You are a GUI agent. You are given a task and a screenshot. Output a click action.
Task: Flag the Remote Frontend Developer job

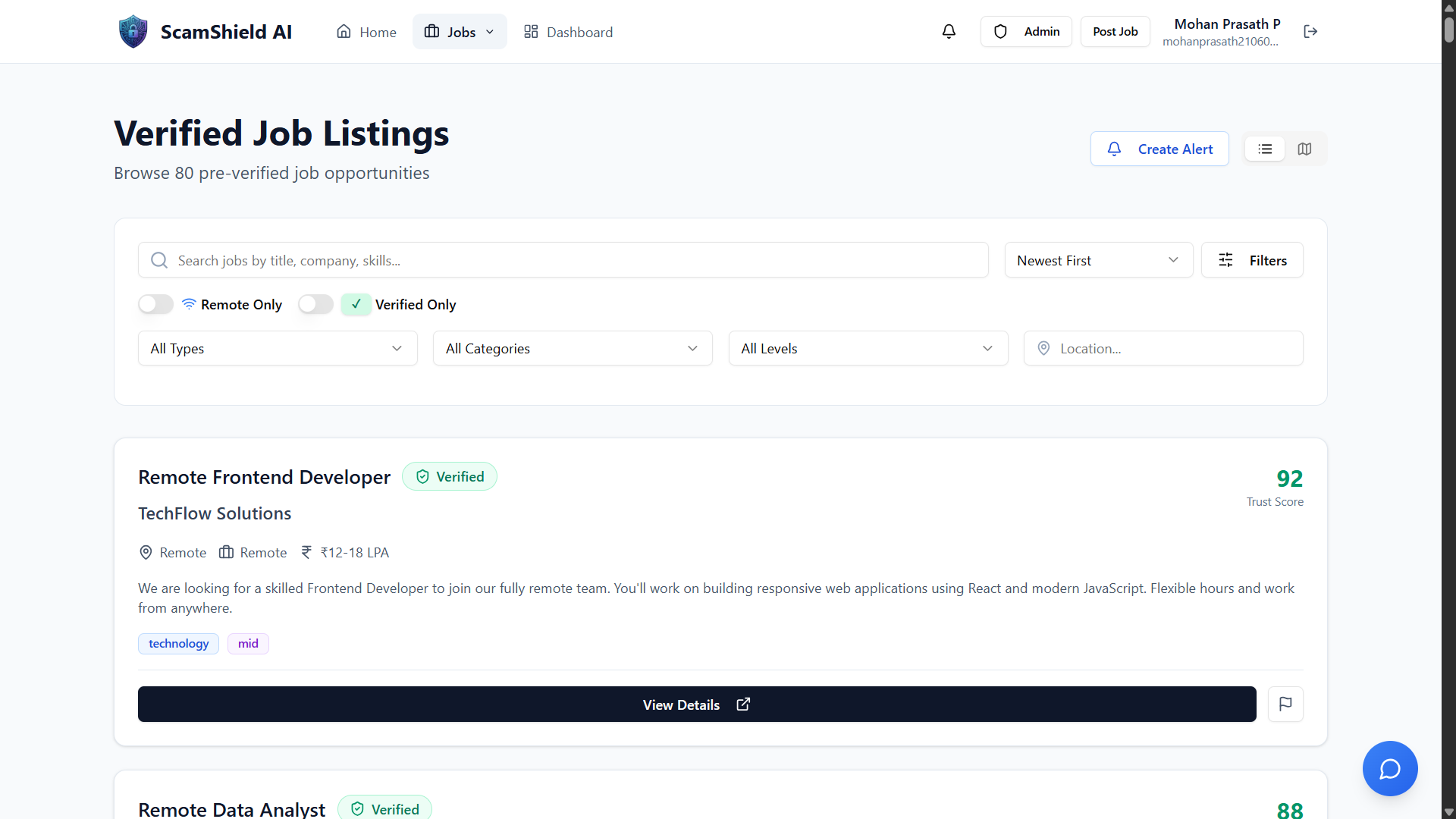1285,704
